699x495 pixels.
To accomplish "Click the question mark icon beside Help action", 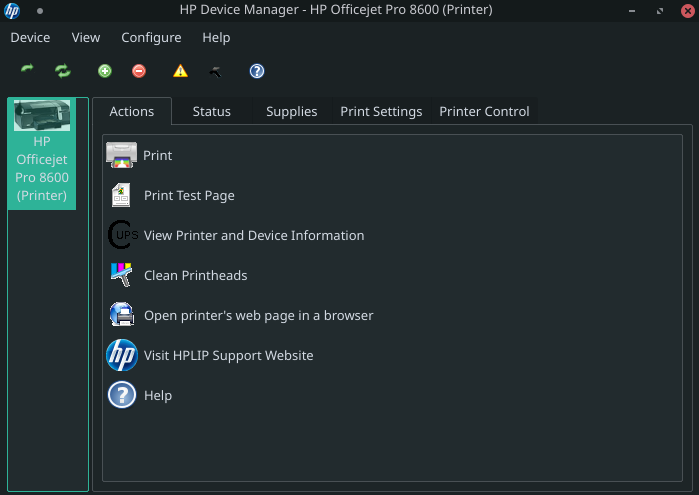I will coord(122,395).
